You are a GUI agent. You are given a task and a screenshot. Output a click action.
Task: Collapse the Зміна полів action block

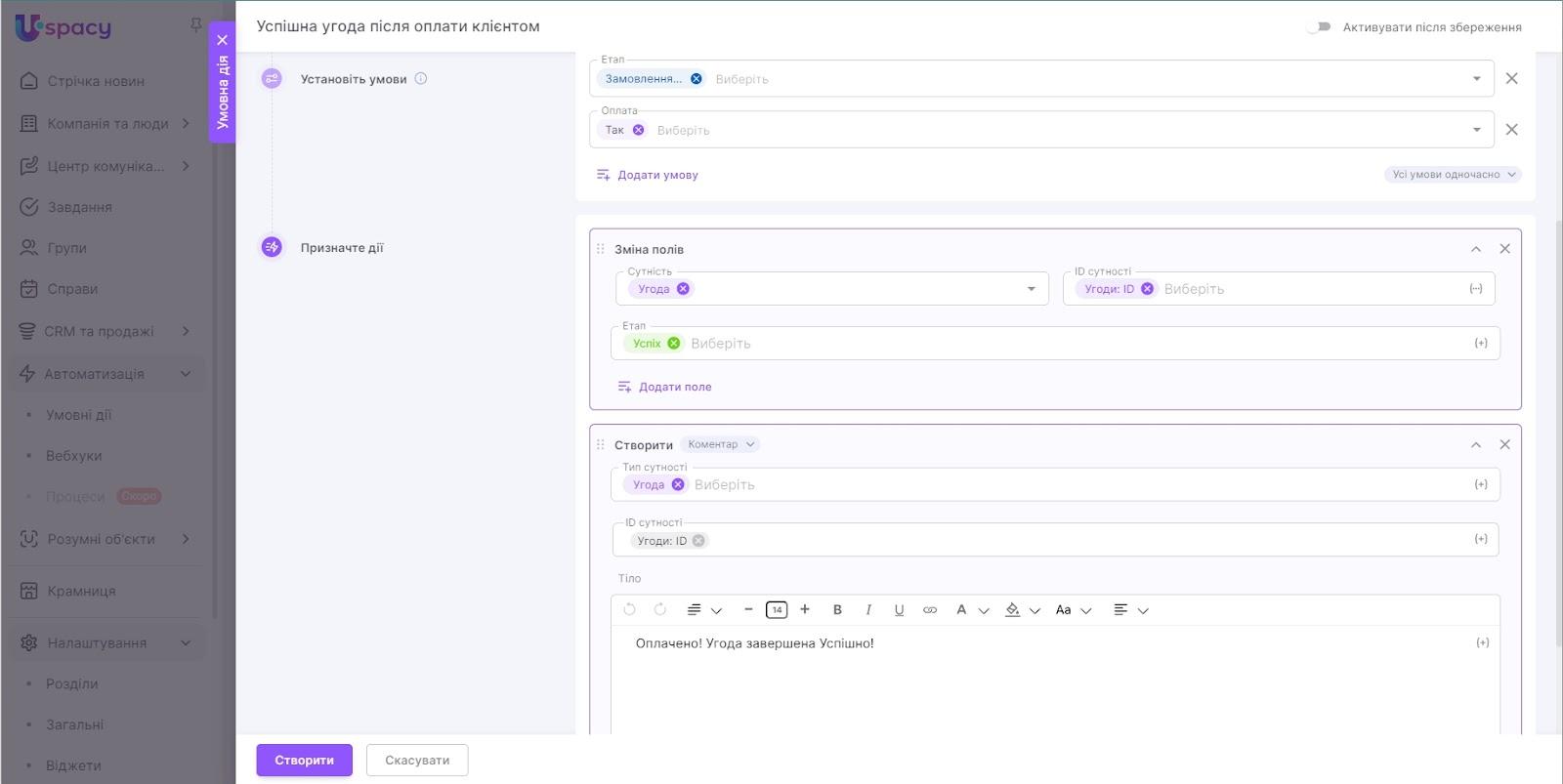1476,249
